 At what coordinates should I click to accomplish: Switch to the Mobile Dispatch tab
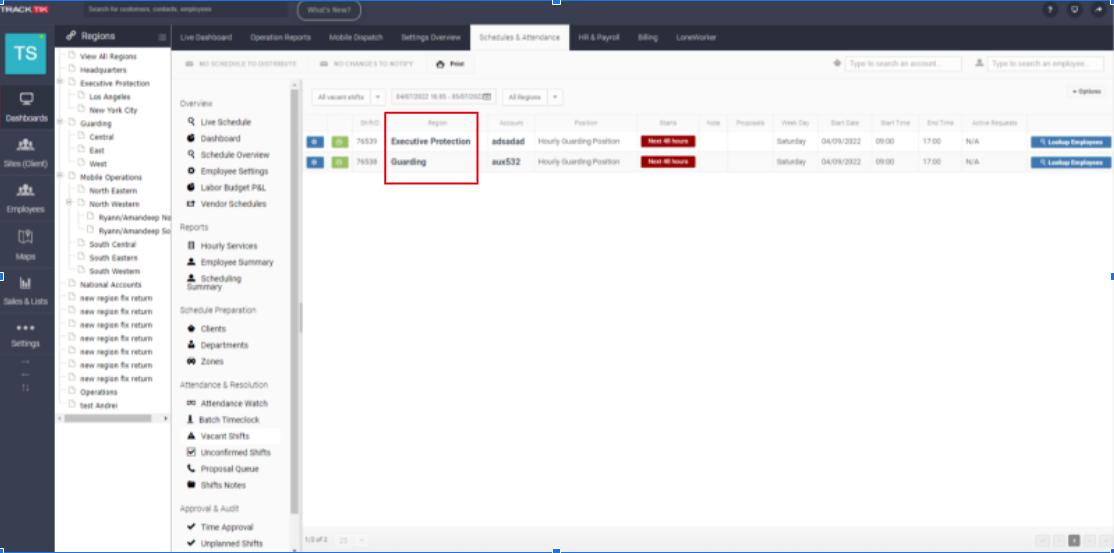(356, 38)
